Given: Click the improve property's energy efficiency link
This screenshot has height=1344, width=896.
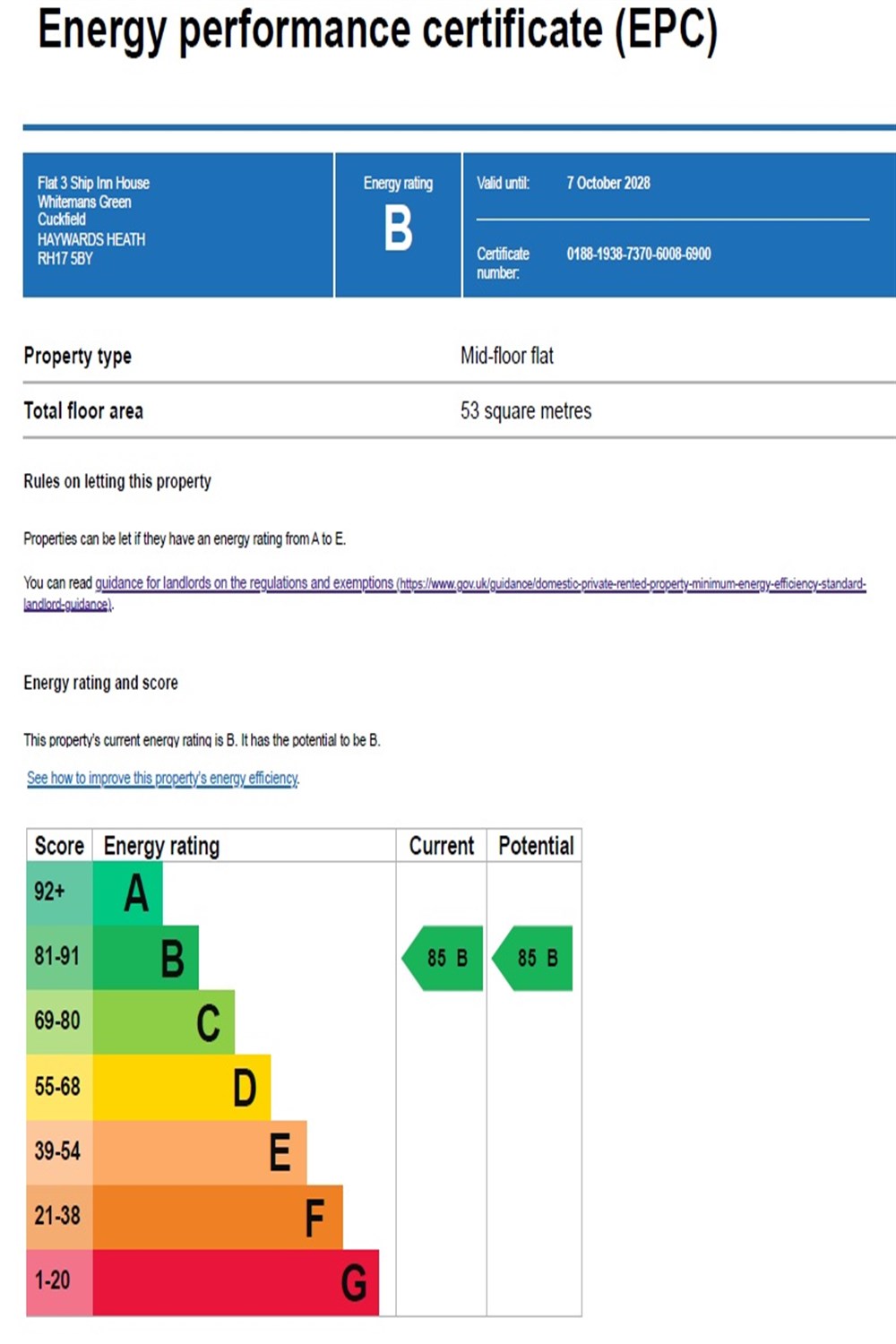Looking at the screenshot, I should tap(162, 778).
